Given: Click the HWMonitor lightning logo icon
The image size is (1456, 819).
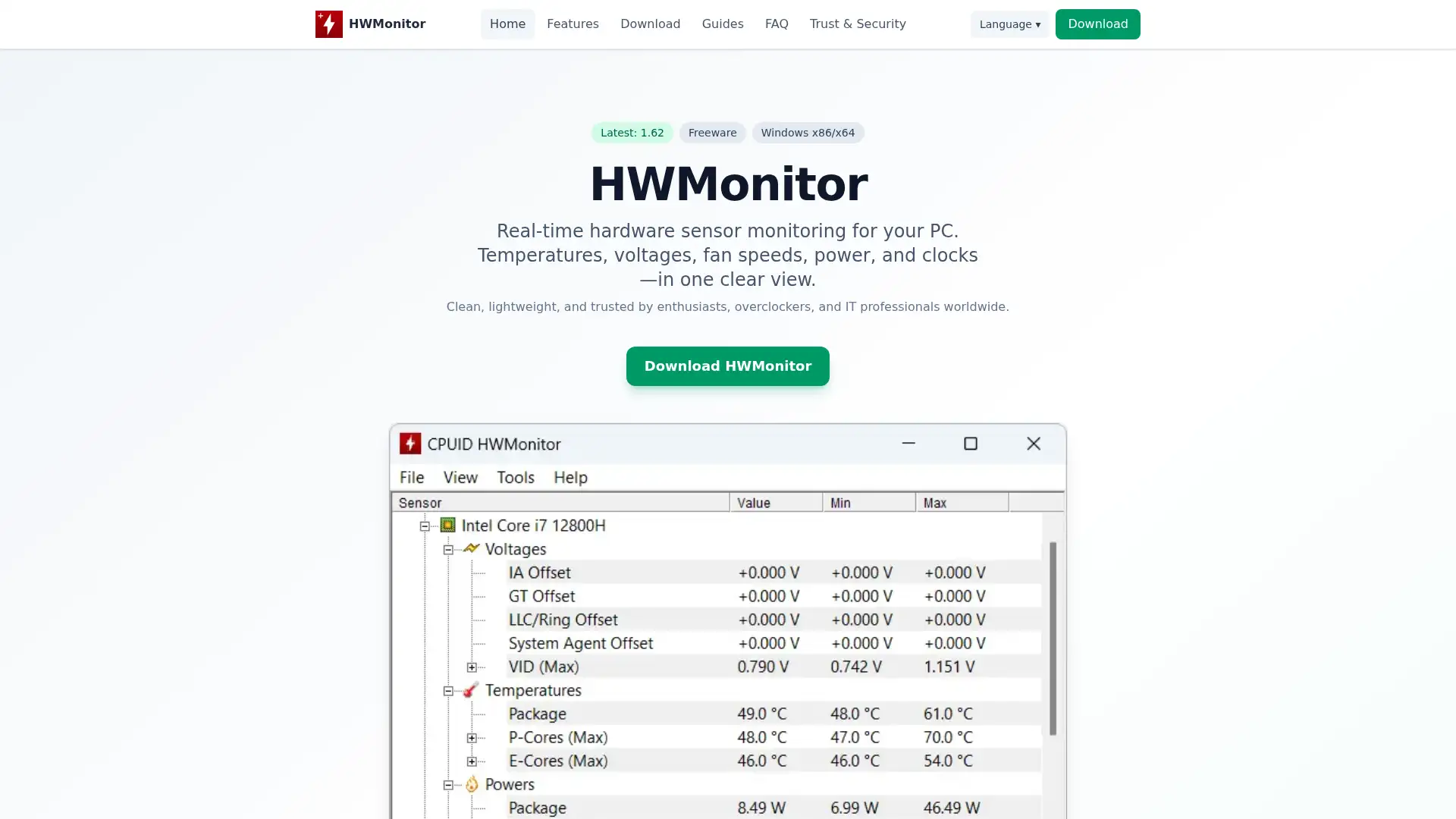Looking at the screenshot, I should coord(328,24).
